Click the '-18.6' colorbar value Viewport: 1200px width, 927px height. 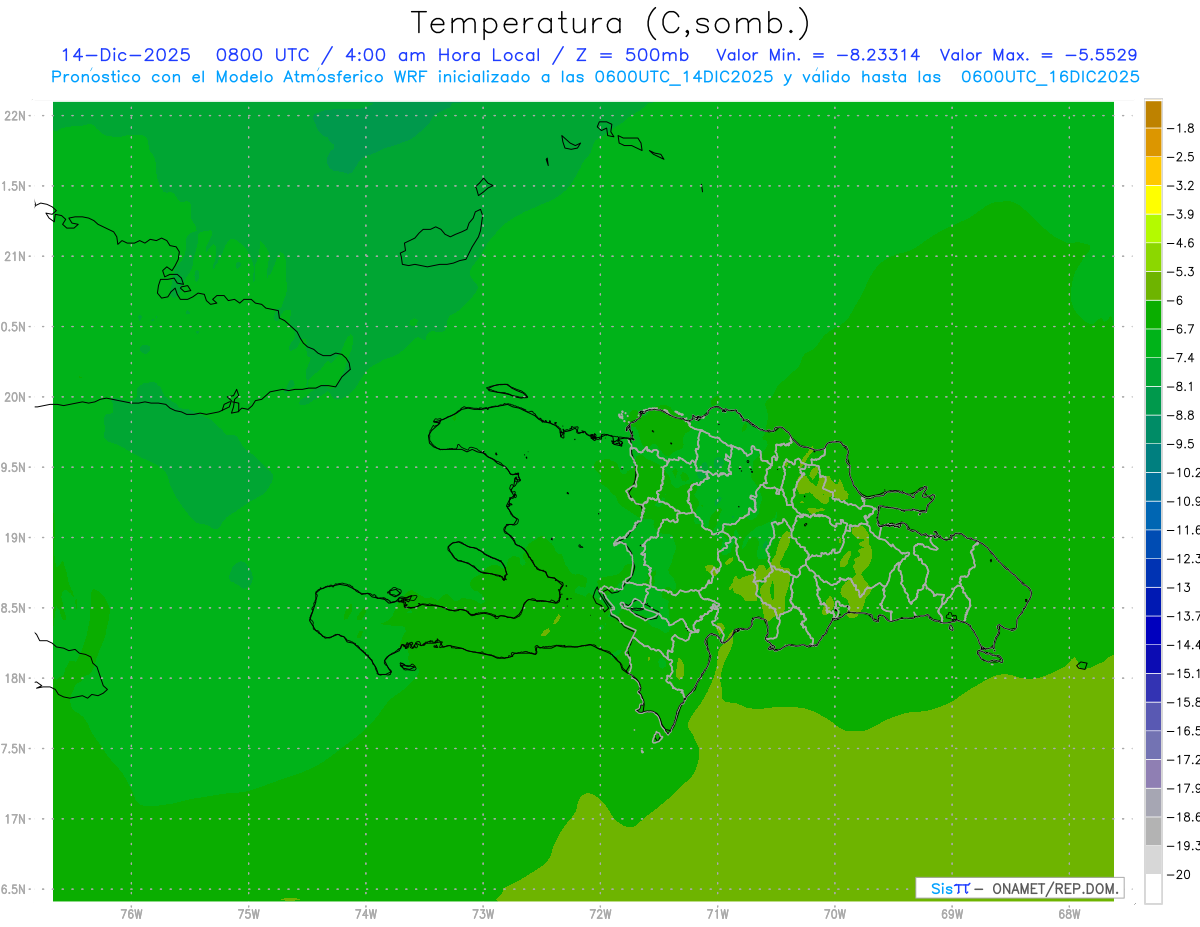pos(1183,817)
